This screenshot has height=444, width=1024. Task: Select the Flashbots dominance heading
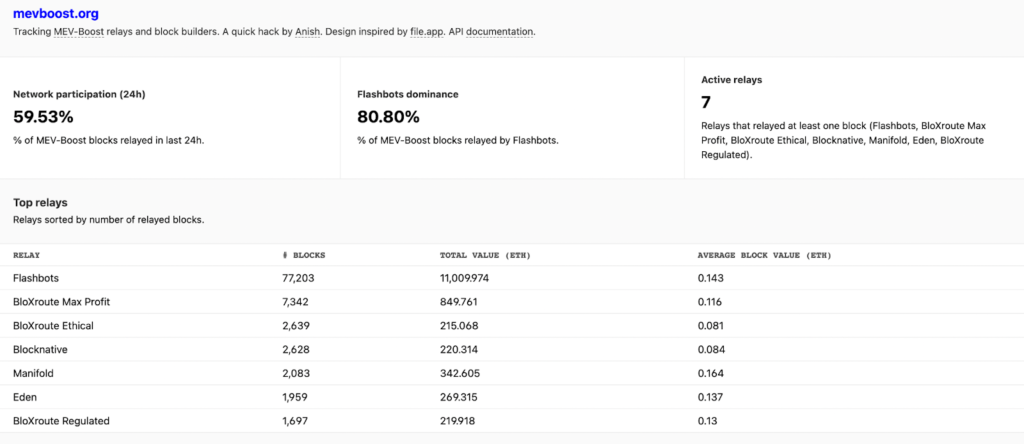pos(408,94)
